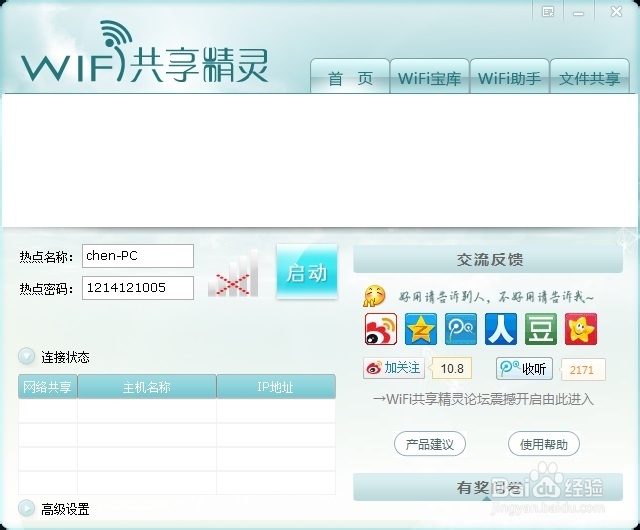Open the Sina Weibo share icon

pyautogui.click(x=381, y=329)
